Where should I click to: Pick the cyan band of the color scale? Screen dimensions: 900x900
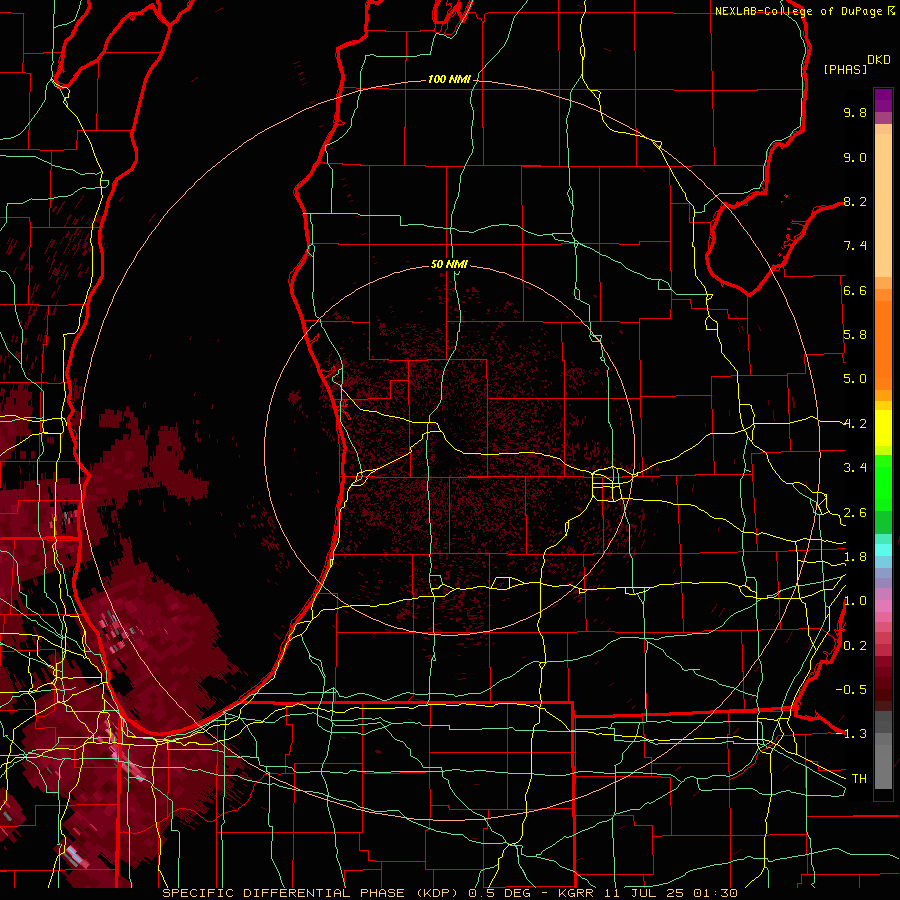pyautogui.click(x=883, y=550)
